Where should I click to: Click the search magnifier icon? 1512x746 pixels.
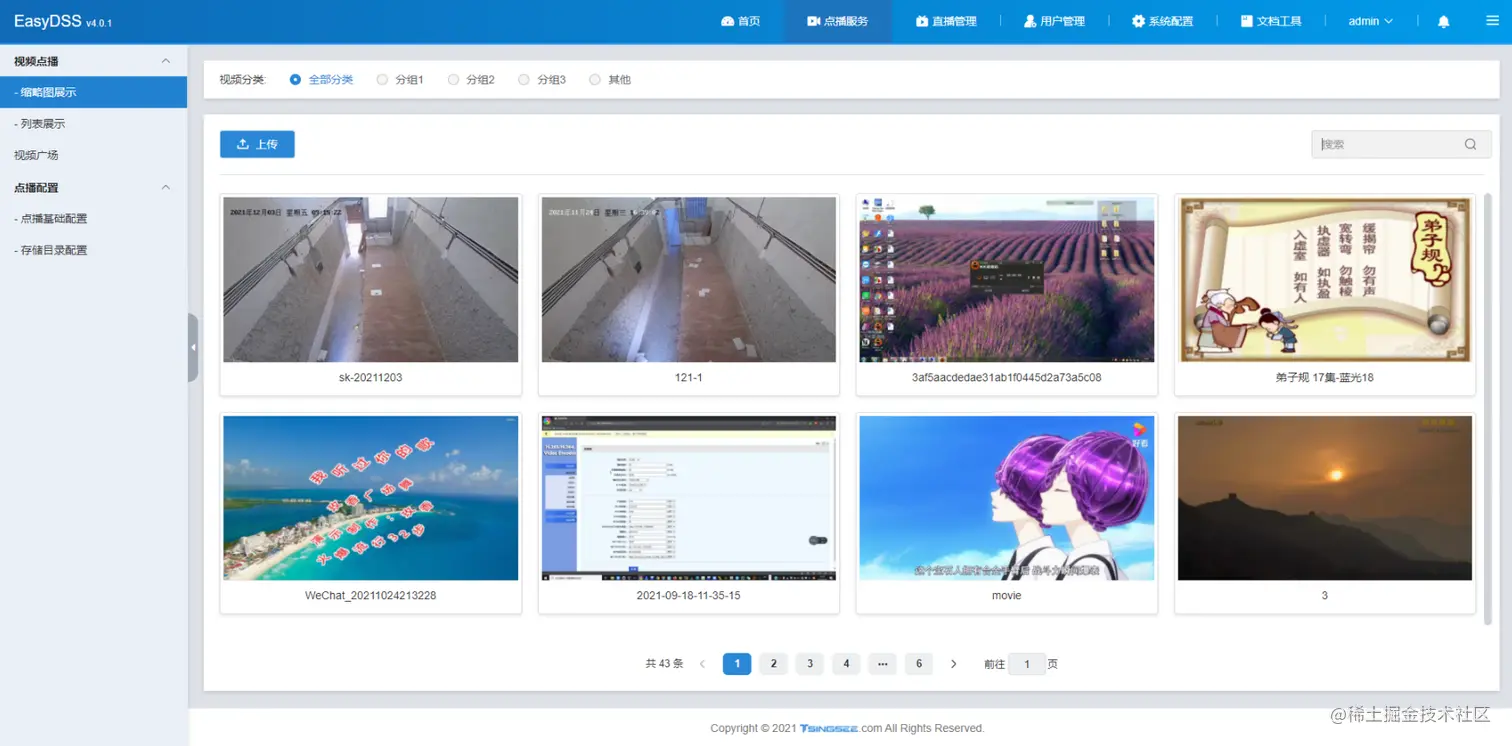[x=1470, y=144]
